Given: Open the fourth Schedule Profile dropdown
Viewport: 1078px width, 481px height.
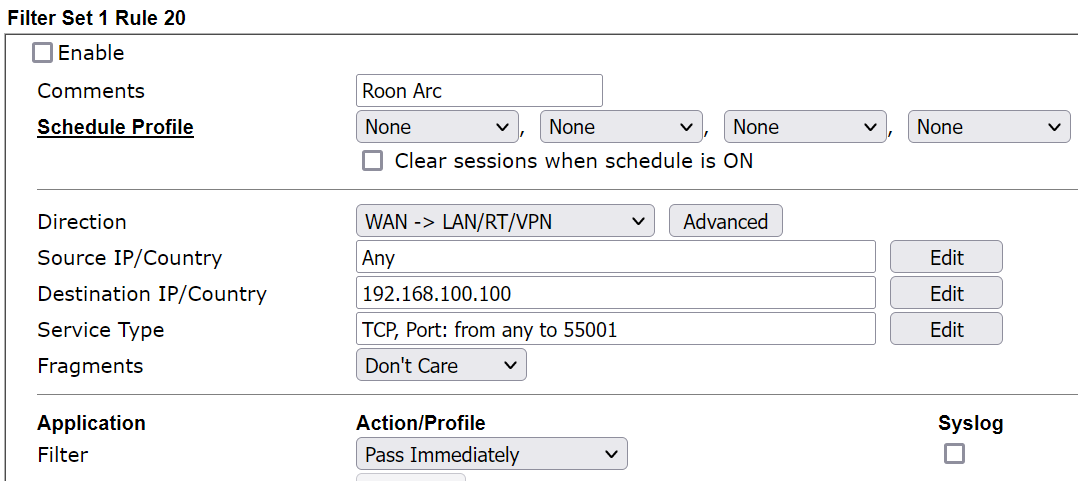Looking at the screenshot, I should [989, 126].
